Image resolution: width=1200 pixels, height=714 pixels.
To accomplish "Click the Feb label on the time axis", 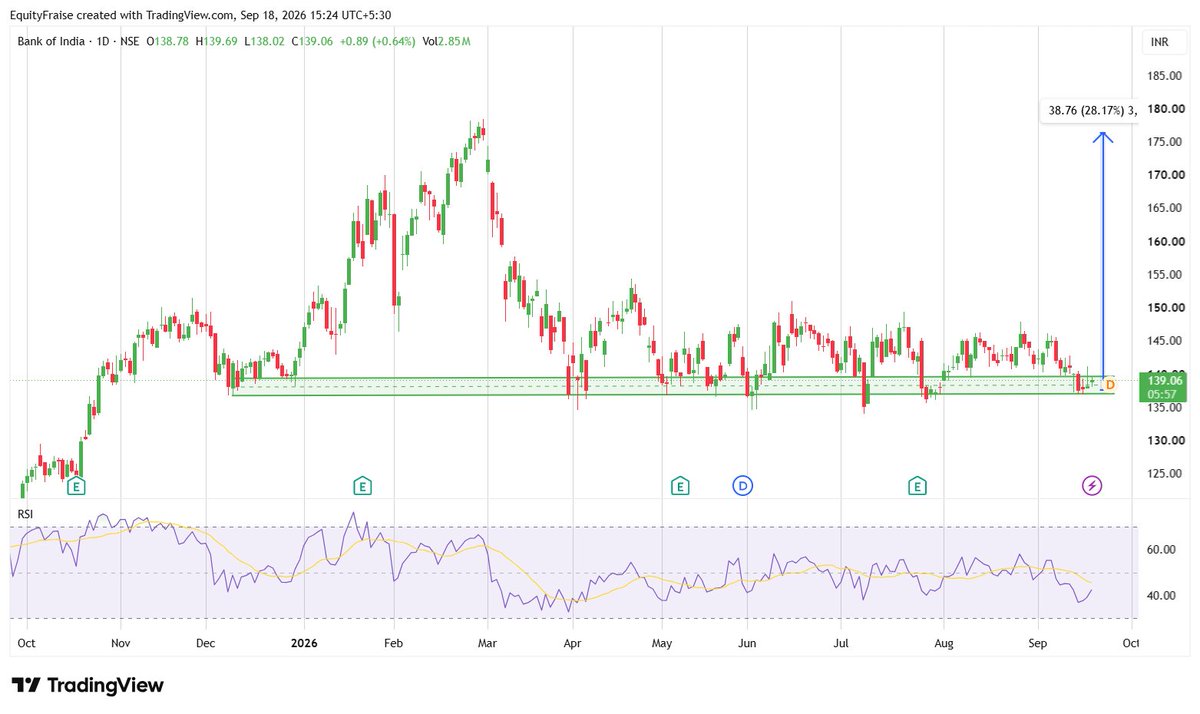I will pyautogui.click(x=393, y=644).
